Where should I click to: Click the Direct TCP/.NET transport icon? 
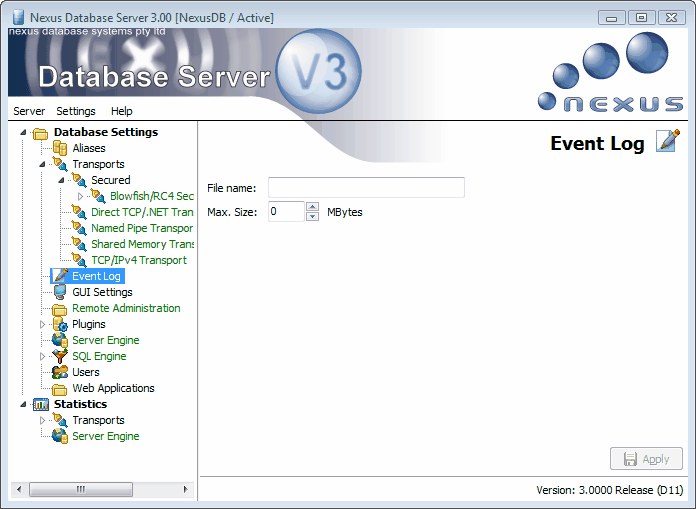(x=79, y=212)
